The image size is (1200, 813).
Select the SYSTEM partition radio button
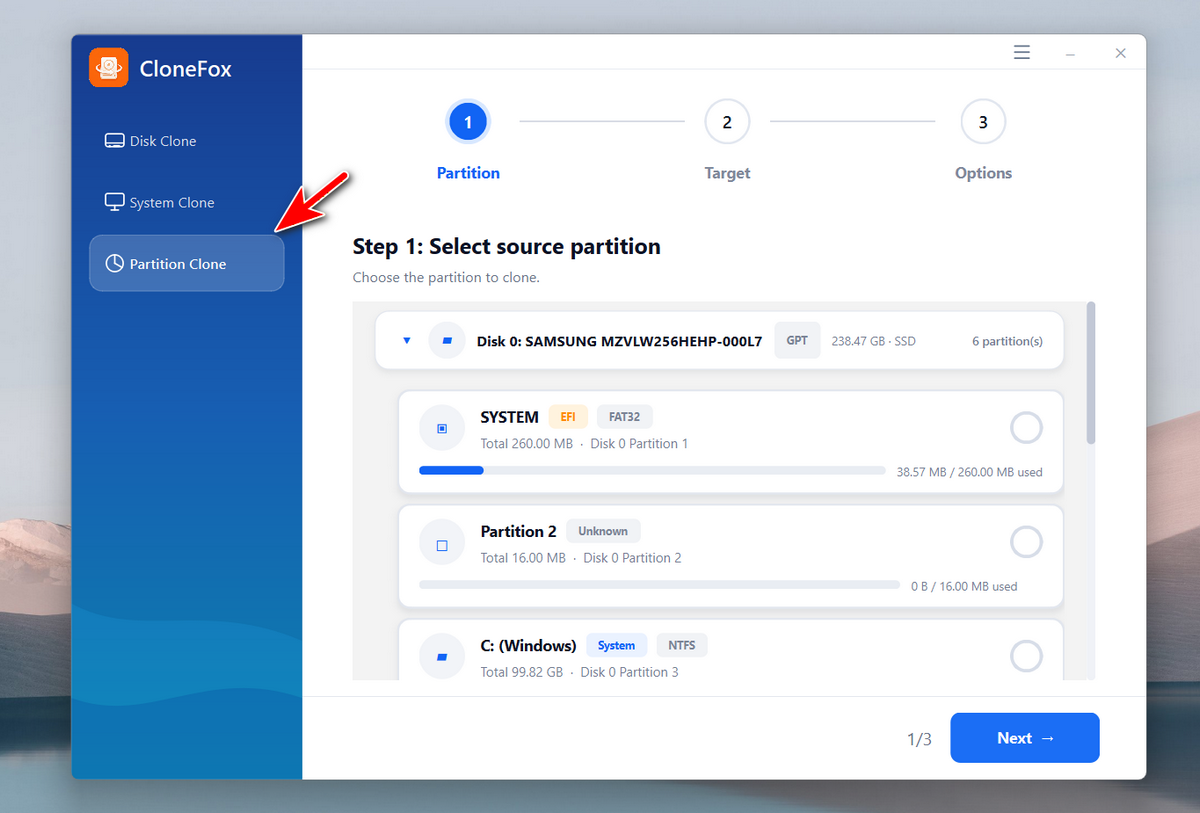pyautogui.click(x=1026, y=428)
